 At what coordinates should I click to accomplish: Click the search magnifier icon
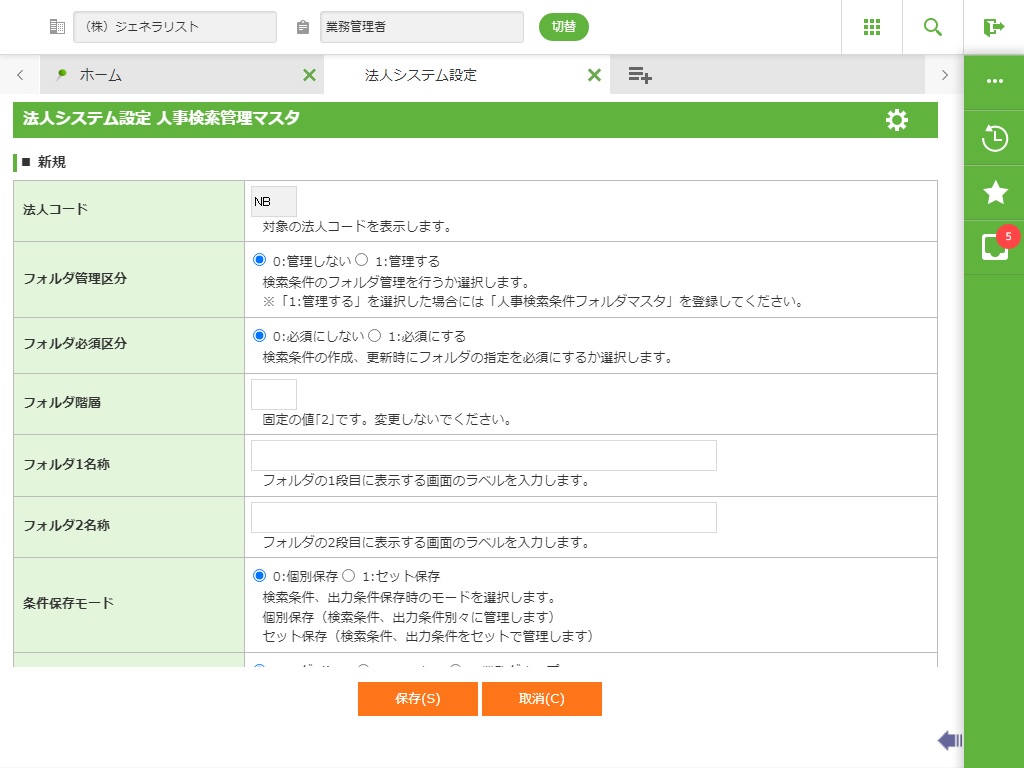933,27
